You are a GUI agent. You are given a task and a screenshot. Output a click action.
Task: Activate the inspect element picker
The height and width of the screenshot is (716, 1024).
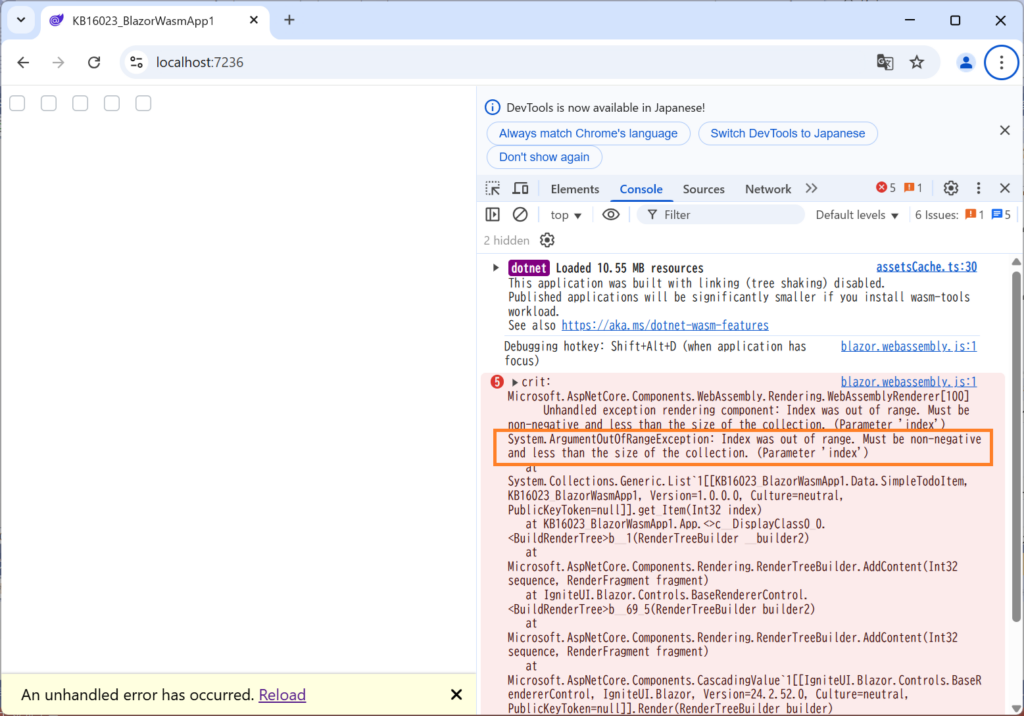pos(493,189)
